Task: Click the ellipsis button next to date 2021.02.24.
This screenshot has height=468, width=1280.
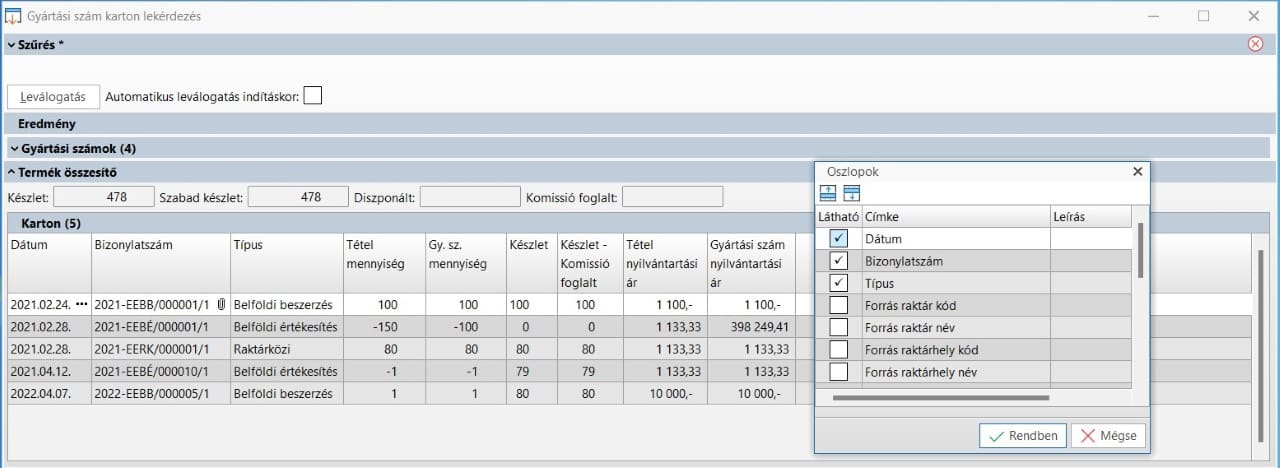Action: click(x=82, y=304)
